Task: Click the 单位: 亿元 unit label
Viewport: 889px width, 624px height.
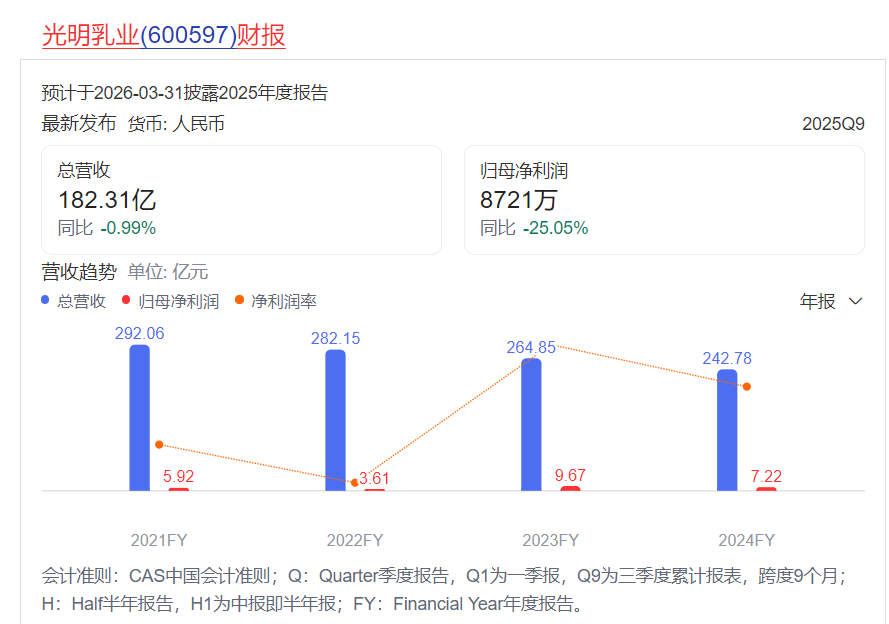Action: pos(168,272)
